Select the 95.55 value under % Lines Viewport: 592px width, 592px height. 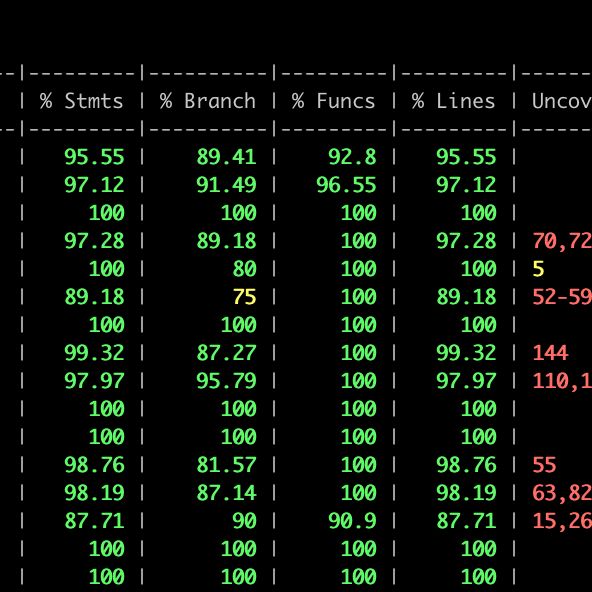[x=466, y=157]
